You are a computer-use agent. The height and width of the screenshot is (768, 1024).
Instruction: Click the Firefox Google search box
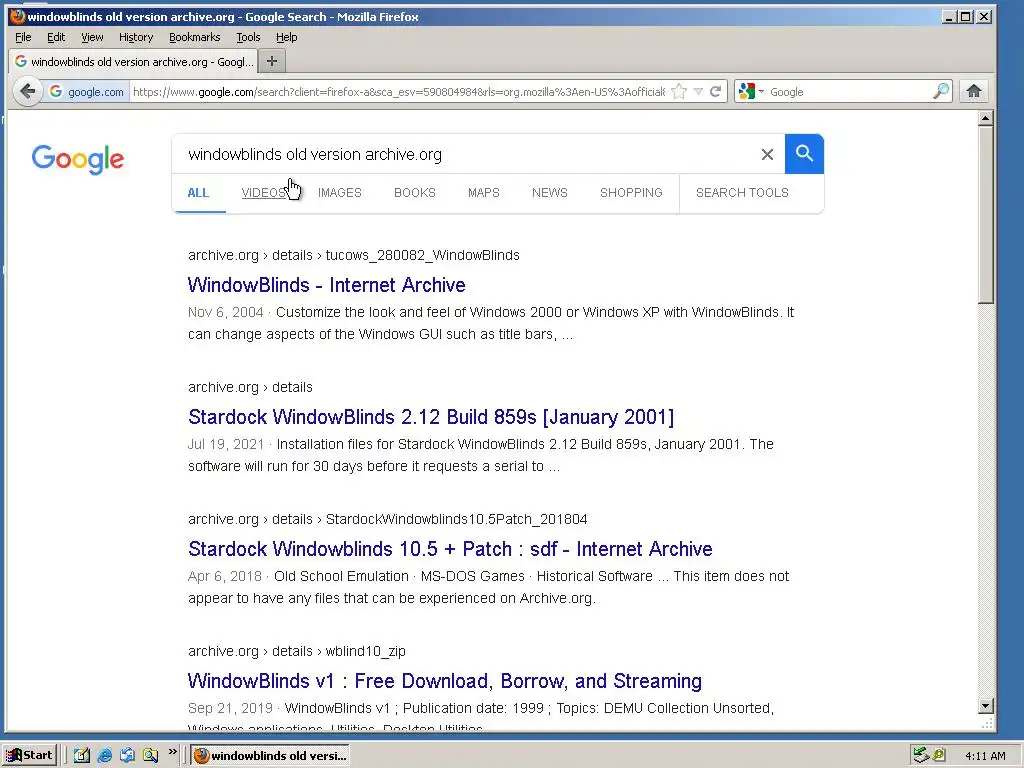[x=849, y=91]
